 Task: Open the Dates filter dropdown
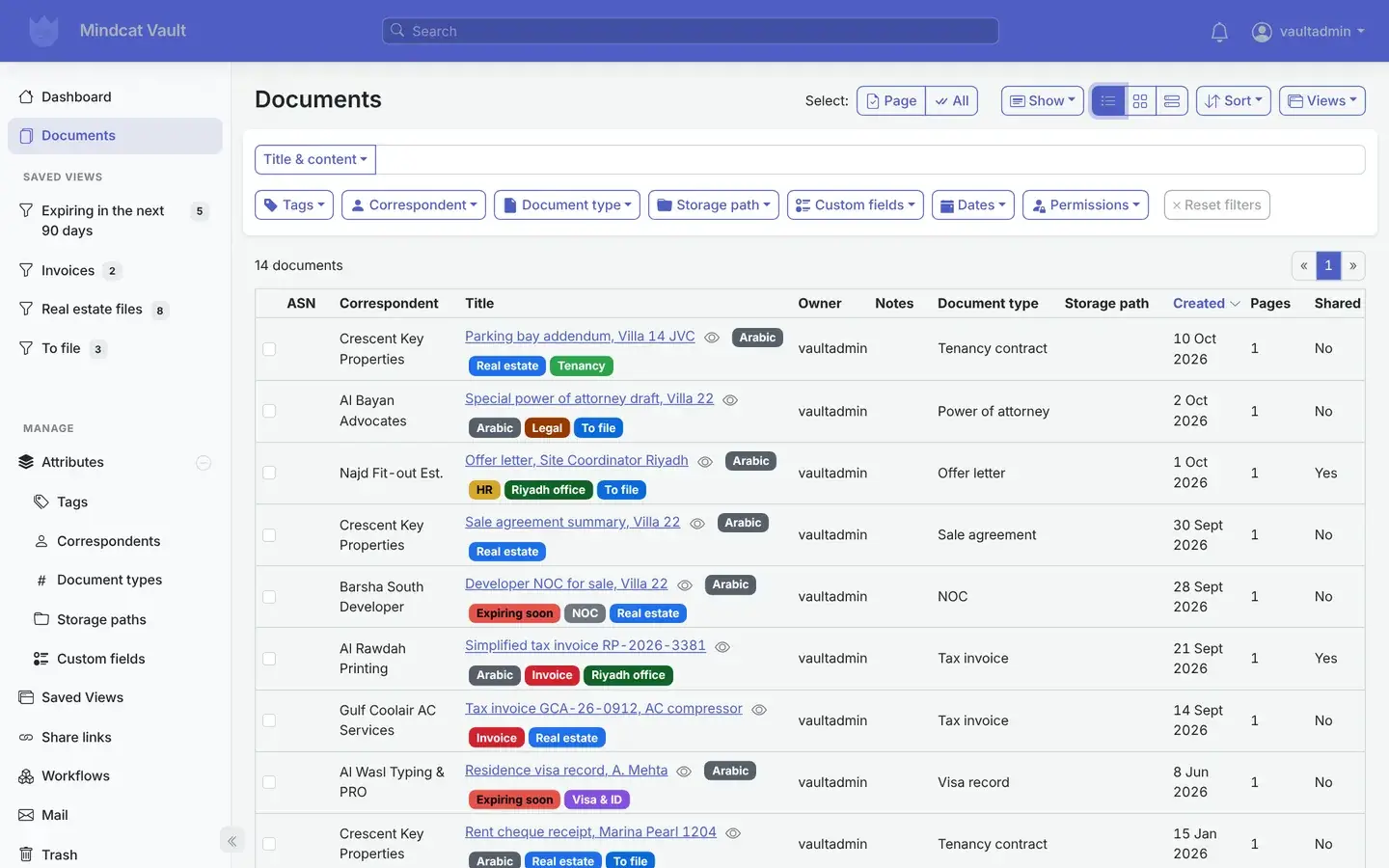(x=973, y=204)
